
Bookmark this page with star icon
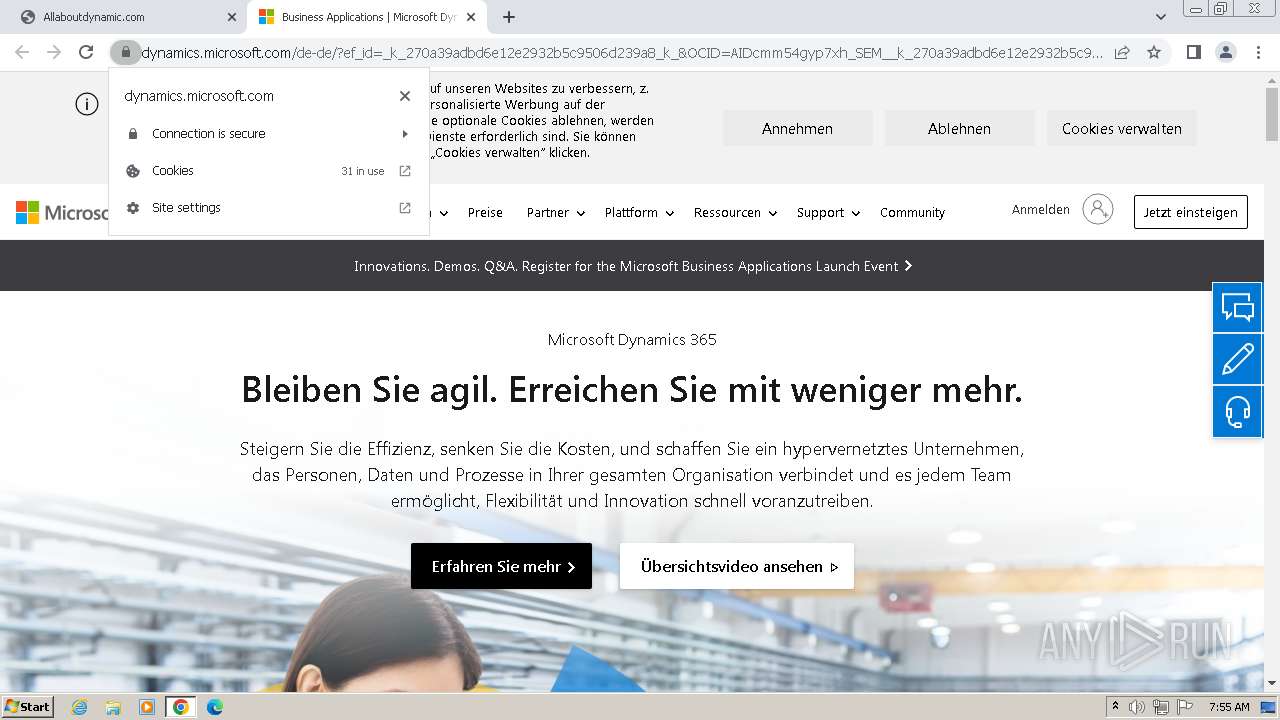(x=1154, y=52)
